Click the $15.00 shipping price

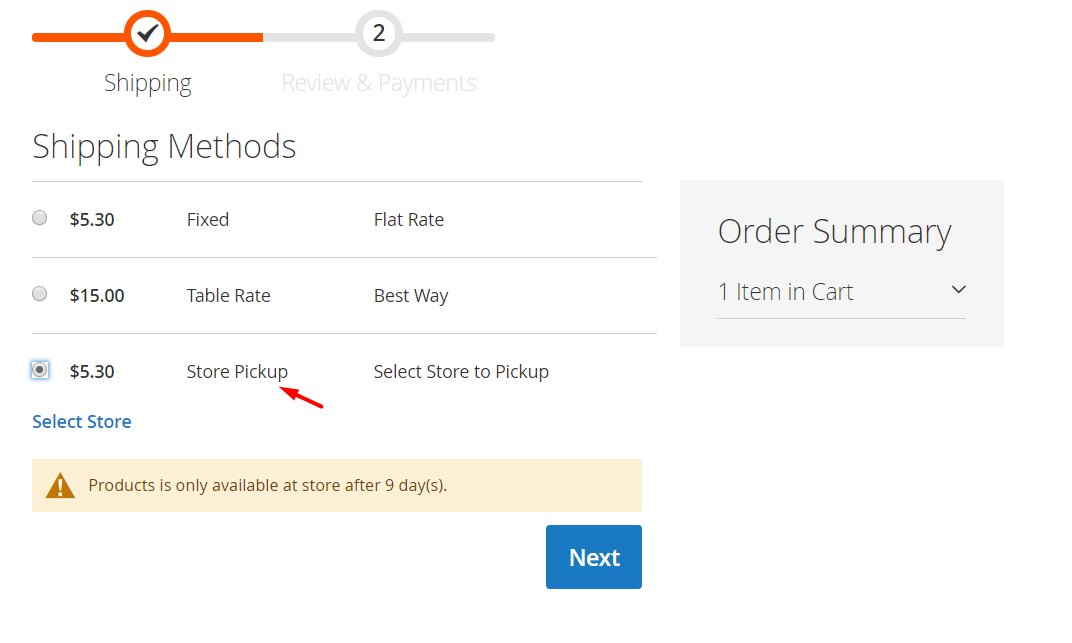[x=97, y=296]
